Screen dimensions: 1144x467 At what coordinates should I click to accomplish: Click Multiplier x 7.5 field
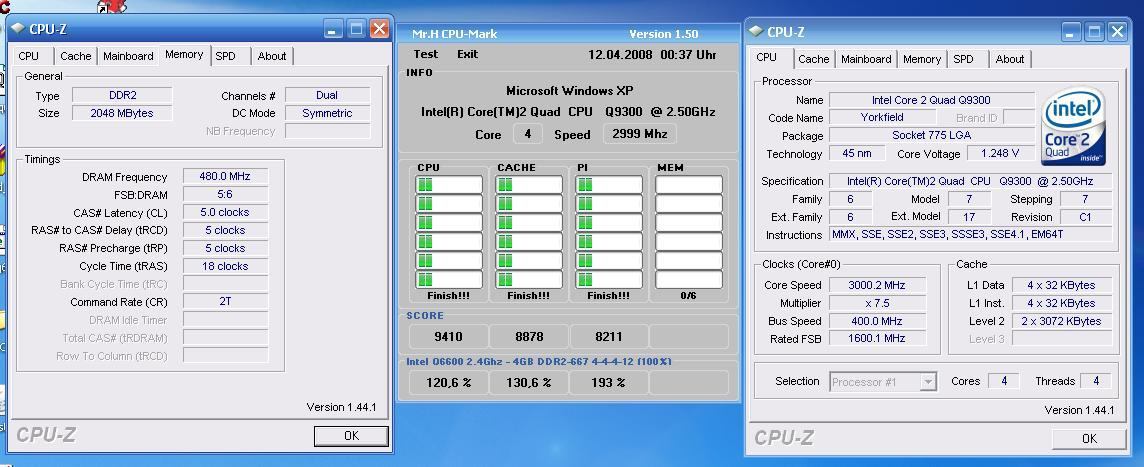coord(877,303)
